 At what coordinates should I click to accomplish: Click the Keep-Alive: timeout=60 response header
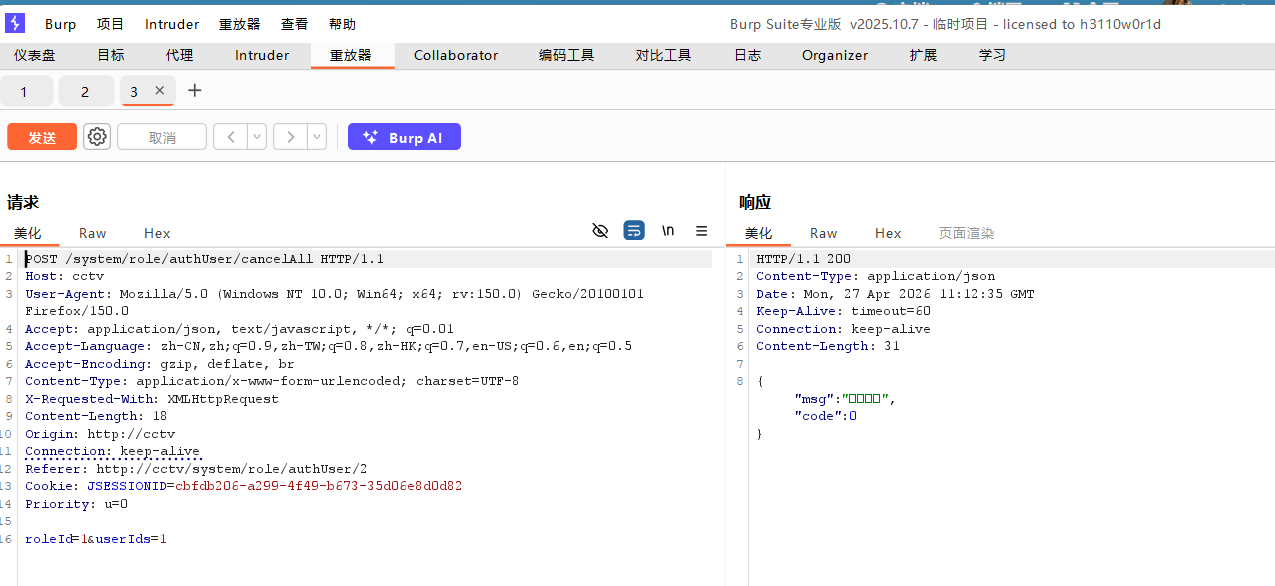[x=844, y=311]
